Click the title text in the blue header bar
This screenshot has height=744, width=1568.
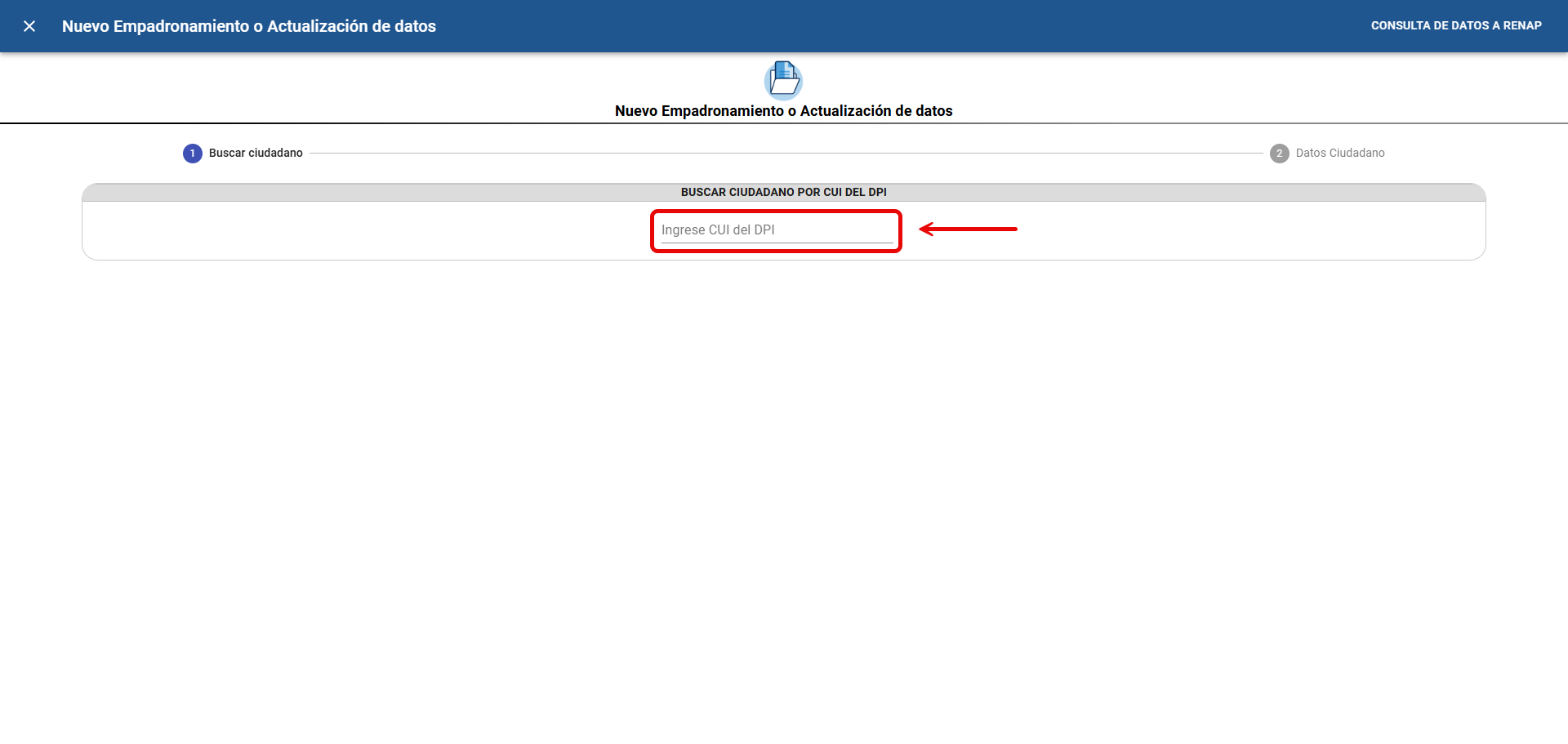click(x=249, y=26)
